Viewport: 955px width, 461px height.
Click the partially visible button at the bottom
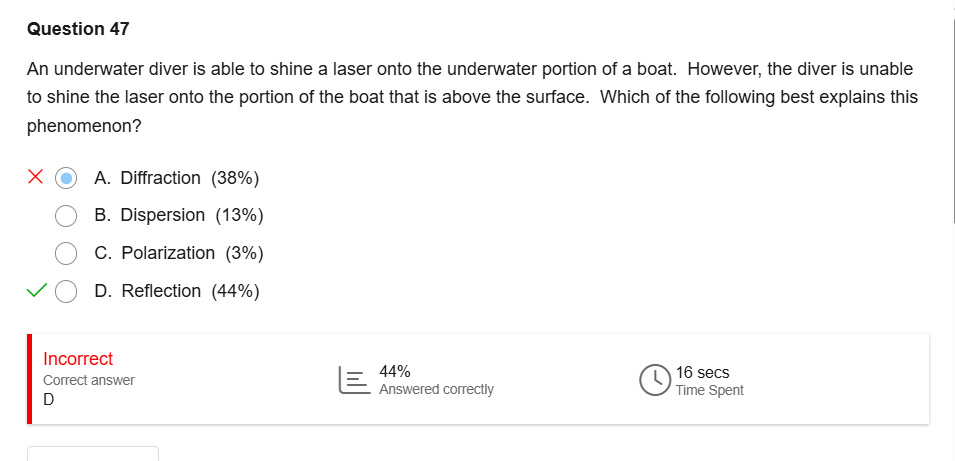[92, 454]
